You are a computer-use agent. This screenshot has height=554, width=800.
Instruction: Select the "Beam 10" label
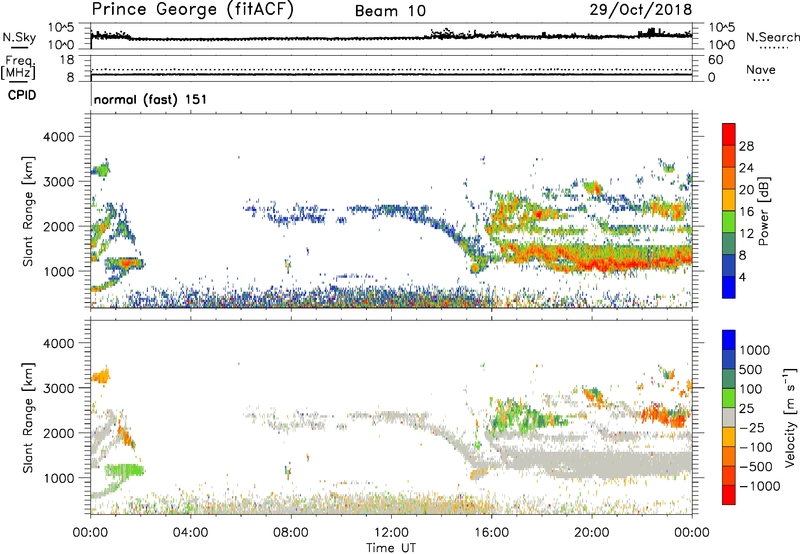click(390, 11)
